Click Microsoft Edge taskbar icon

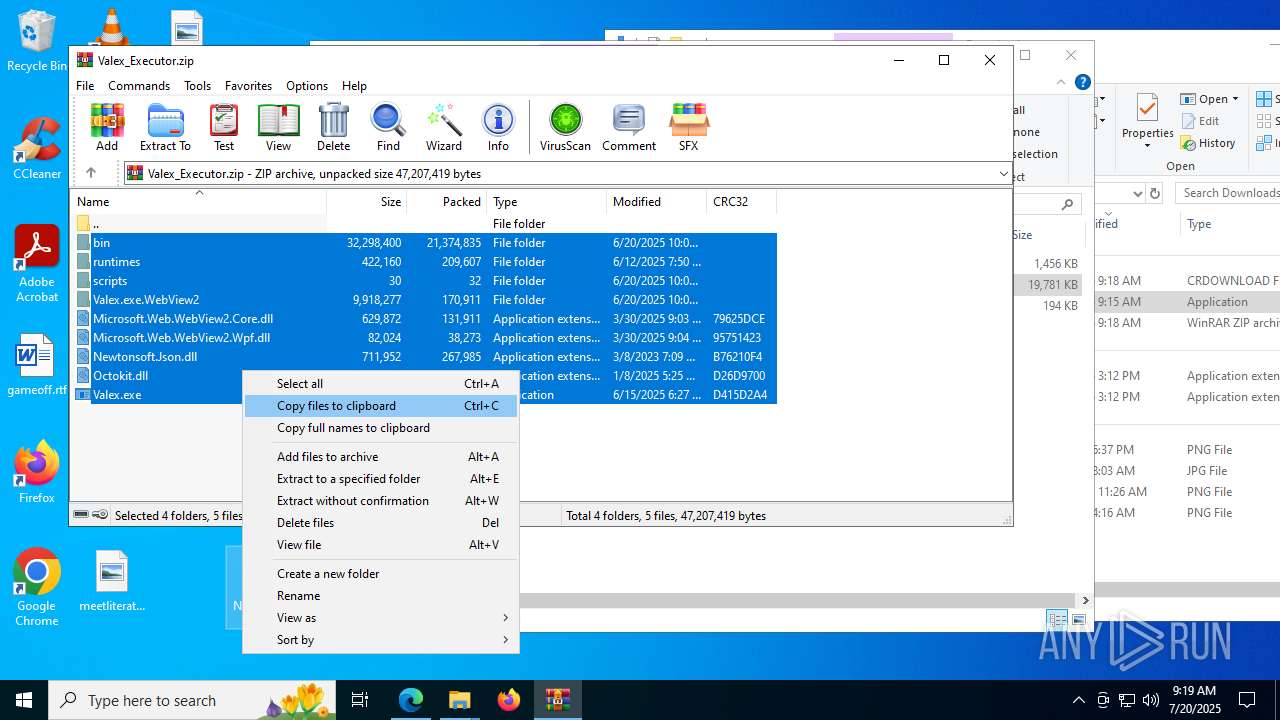pyautogui.click(x=411, y=700)
